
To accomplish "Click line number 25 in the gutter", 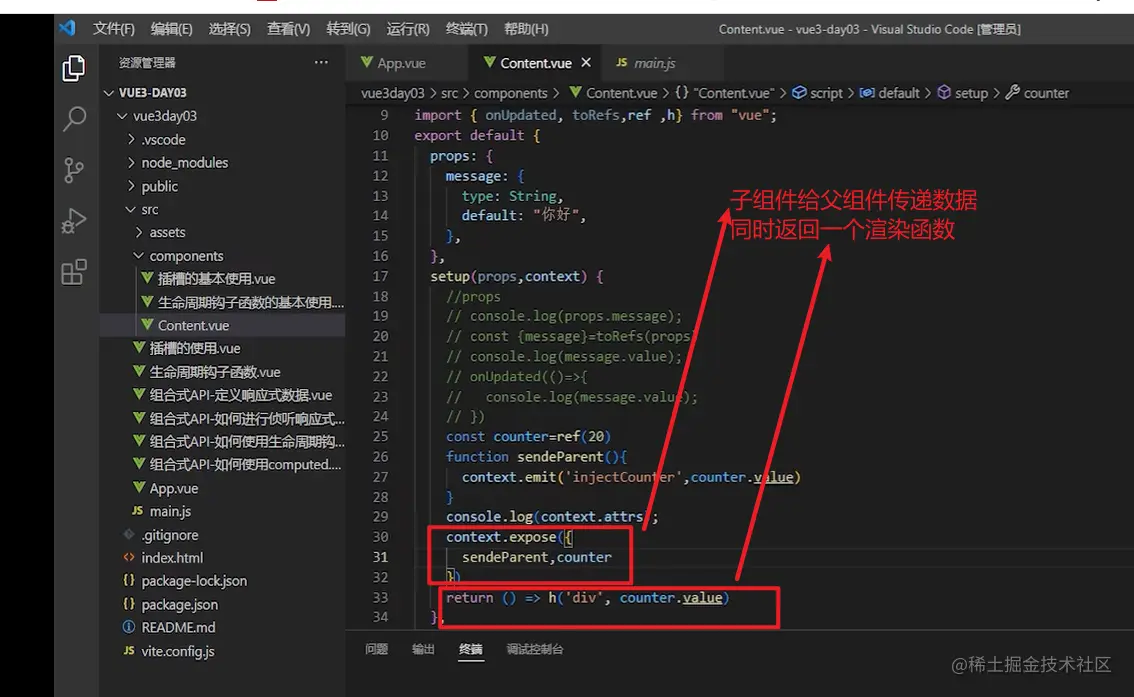I will click(380, 436).
